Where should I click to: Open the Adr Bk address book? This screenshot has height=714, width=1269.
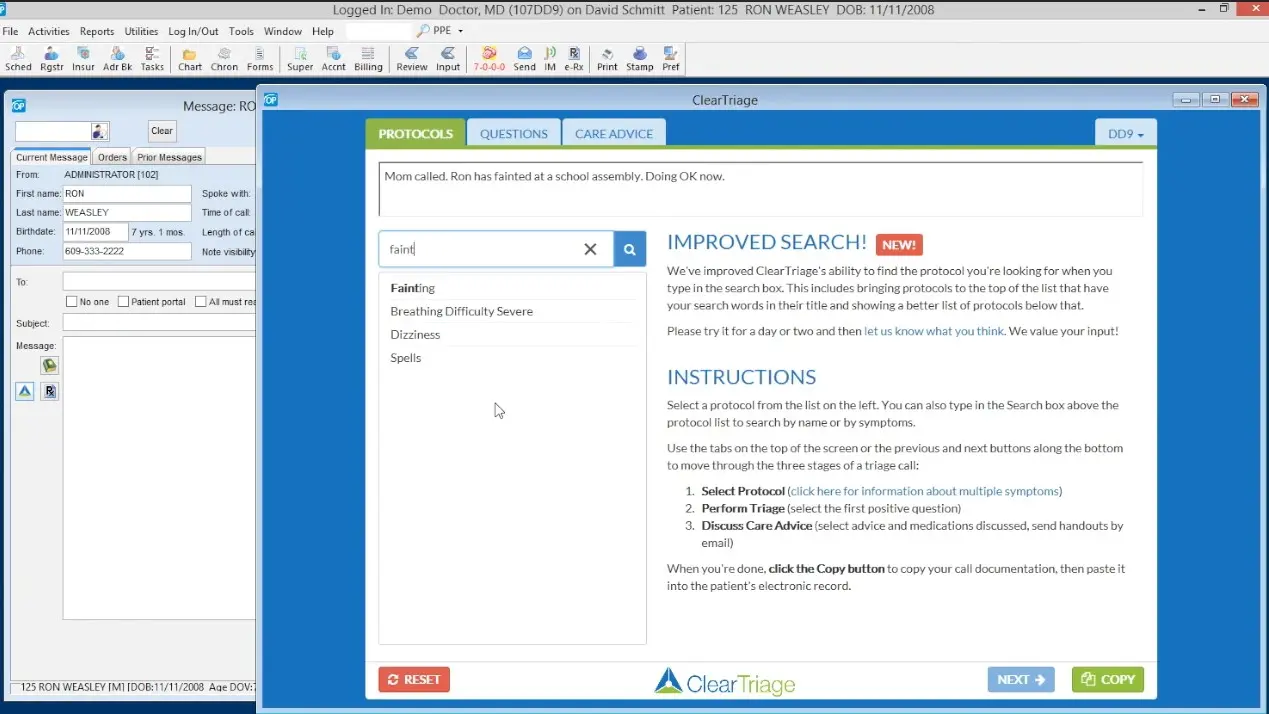point(117,57)
